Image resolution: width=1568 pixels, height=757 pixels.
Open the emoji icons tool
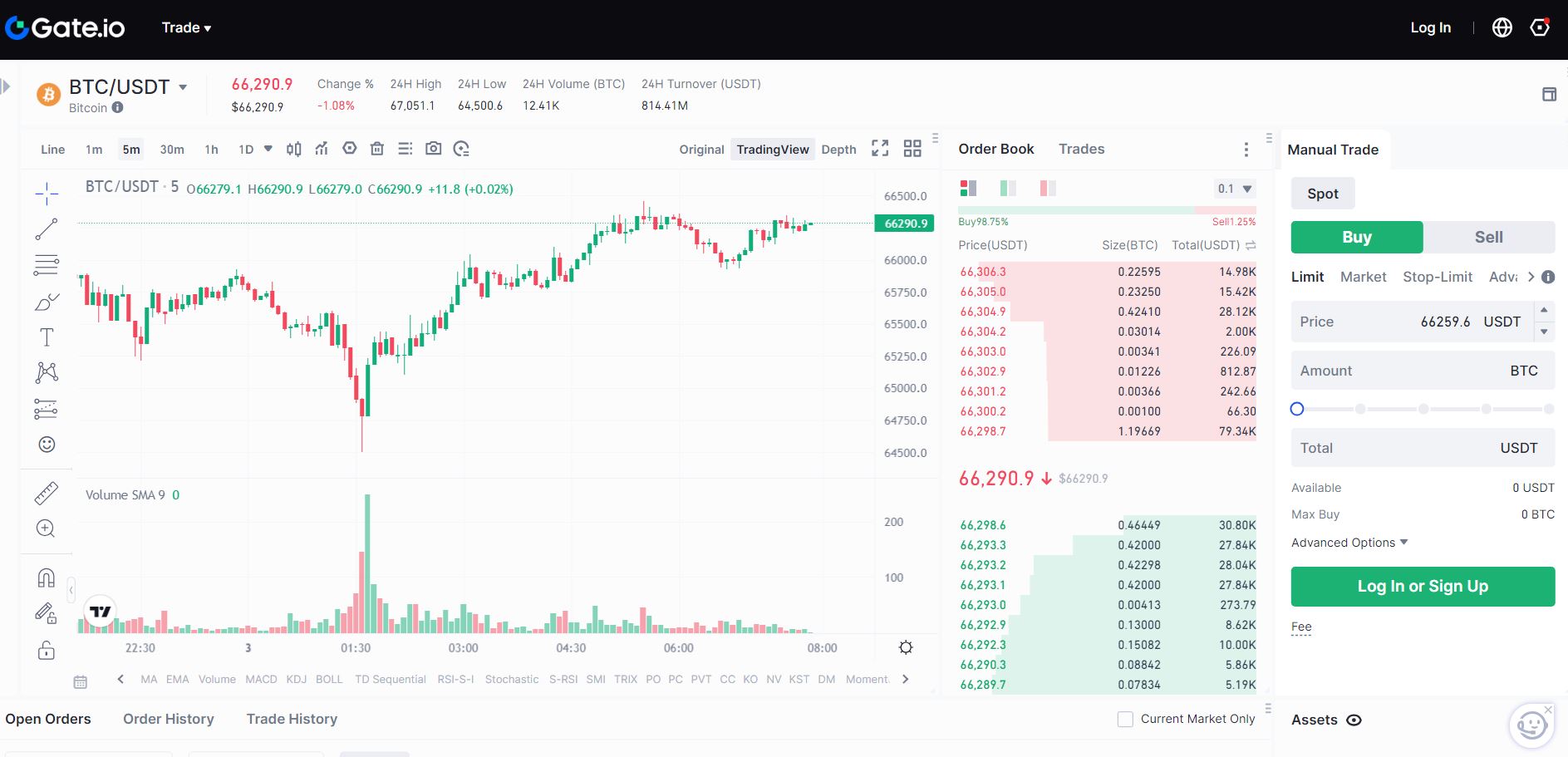pos(47,445)
